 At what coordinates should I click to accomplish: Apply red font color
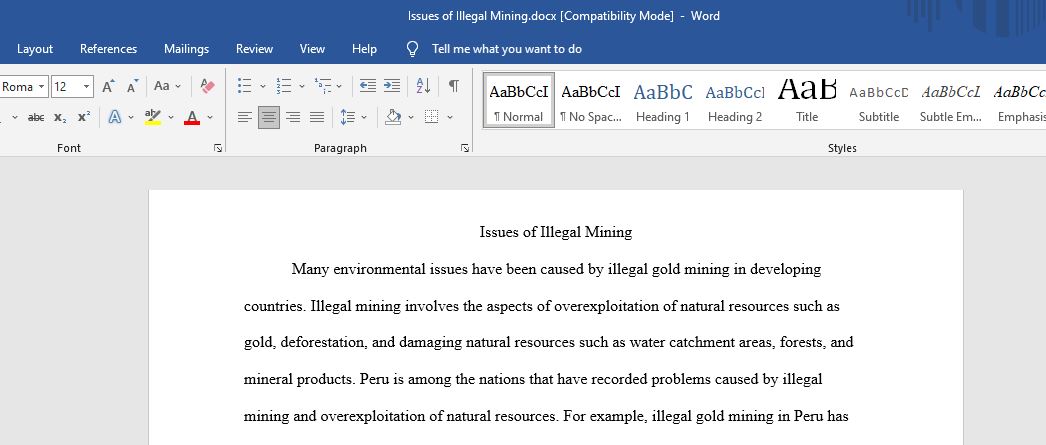(192, 117)
